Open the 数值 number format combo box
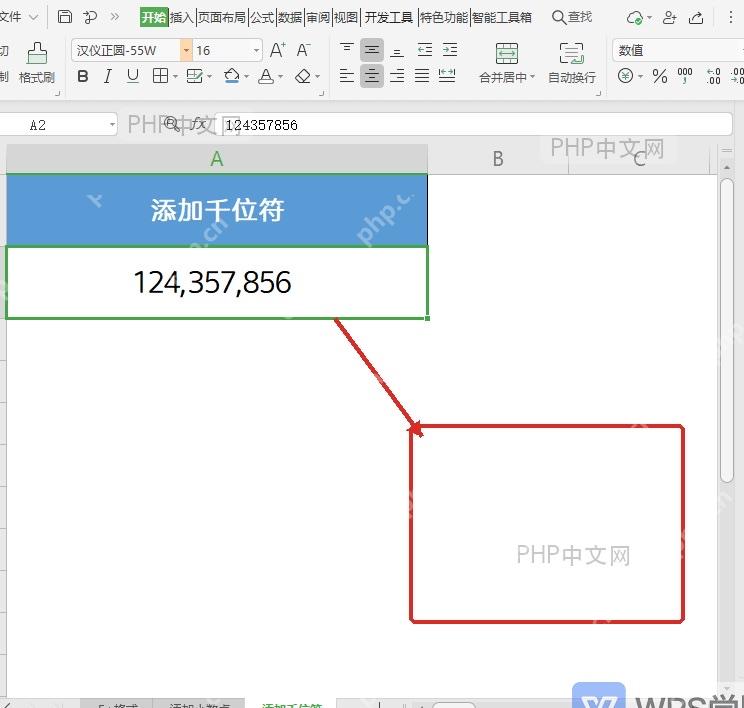The image size is (744, 708). point(678,50)
